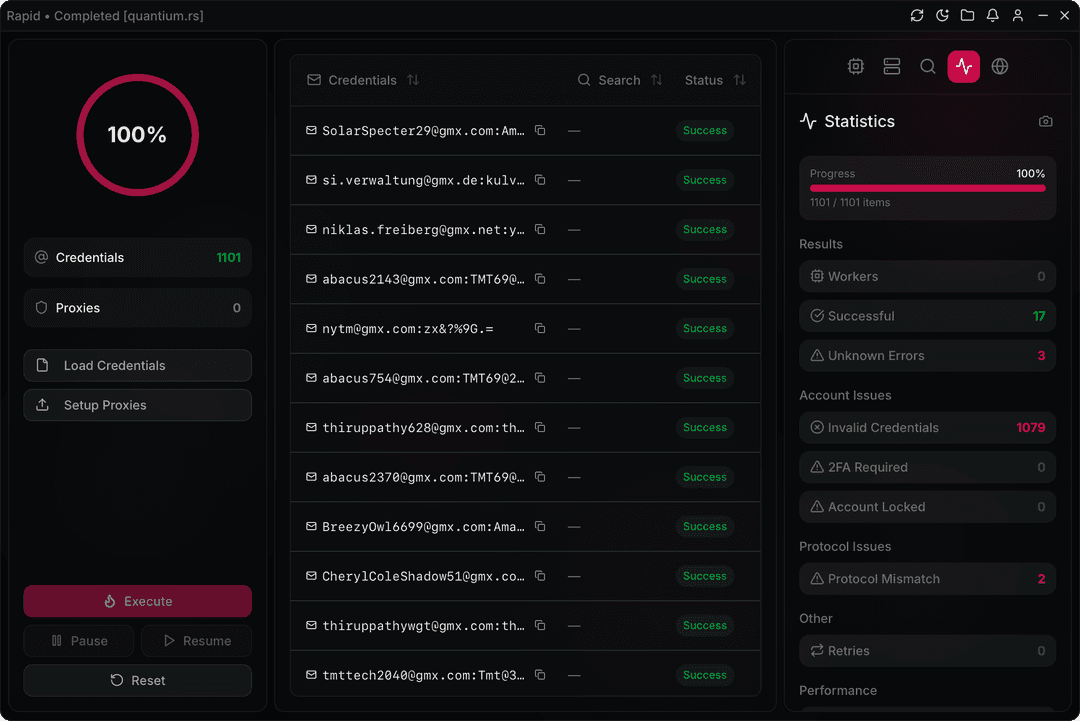Open the magnifier tab in right panel
This screenshot has height=721, width=1080.
(928, 66)
